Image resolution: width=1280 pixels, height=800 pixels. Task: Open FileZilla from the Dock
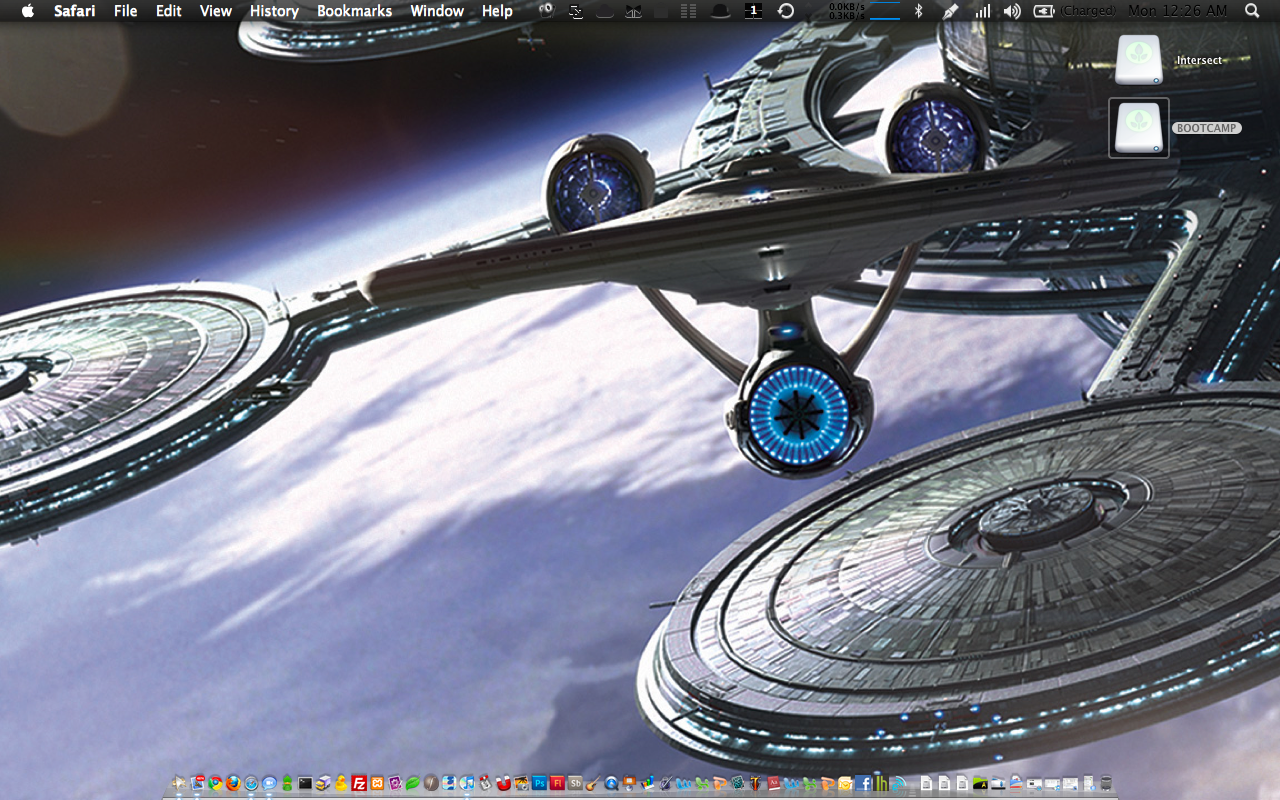coord(359,783)
